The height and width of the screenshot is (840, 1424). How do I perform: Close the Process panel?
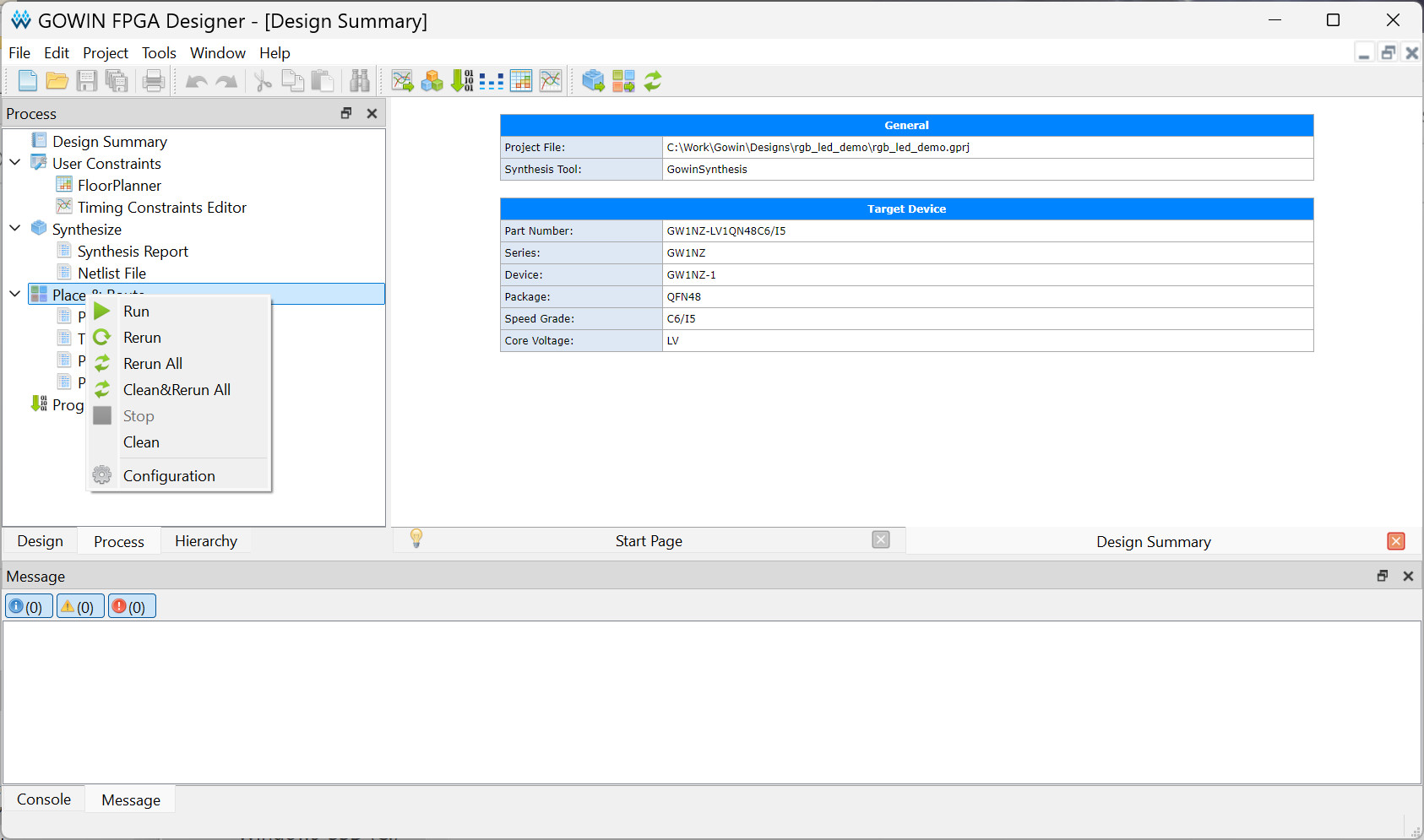[x=372, y=113]
